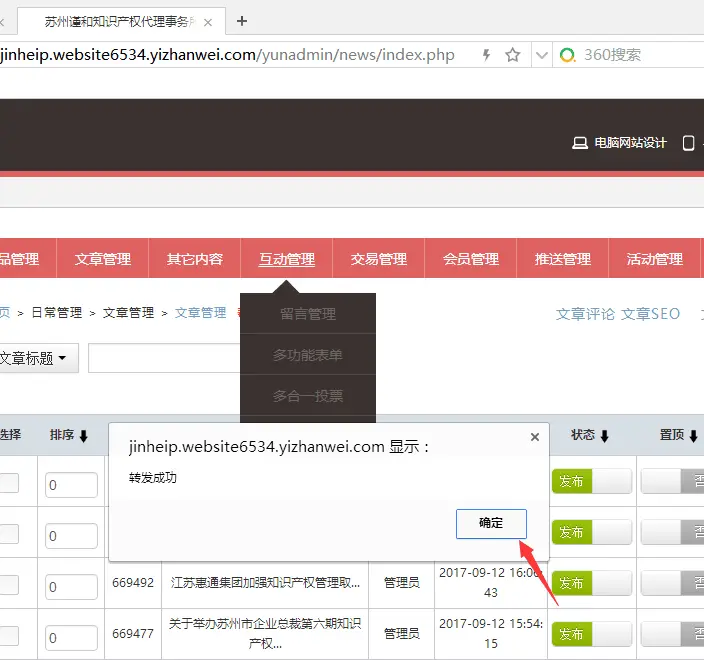Click the sort order field in second row
The width and height of the screenshot is (704, 660).
tap(71, 536)
